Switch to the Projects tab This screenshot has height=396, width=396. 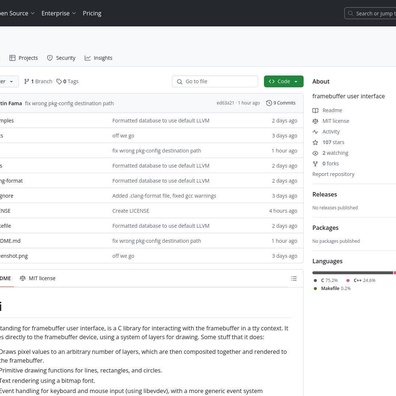(x=24, y=58)
